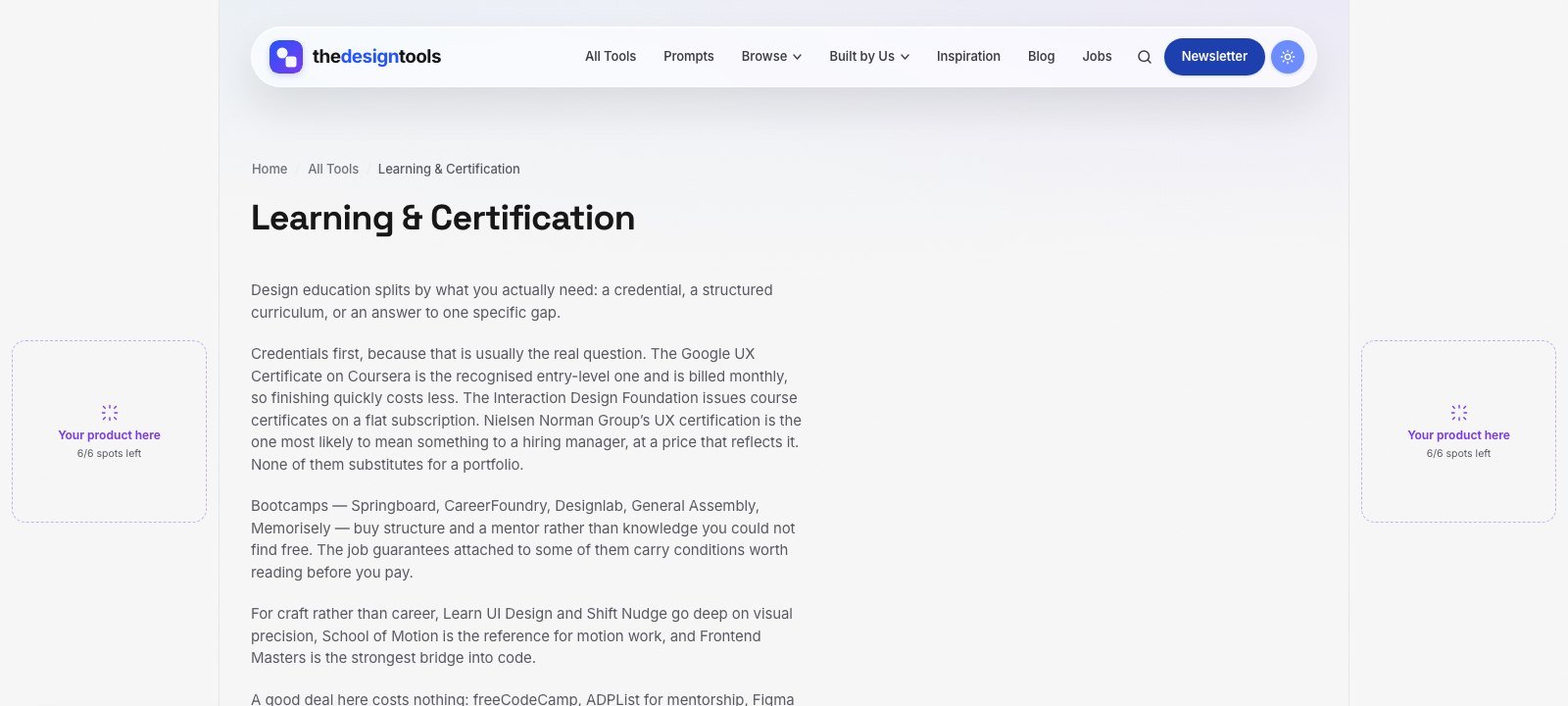
Task: Subscribe via the Newsletter button
Action: tap(1214, 57)
